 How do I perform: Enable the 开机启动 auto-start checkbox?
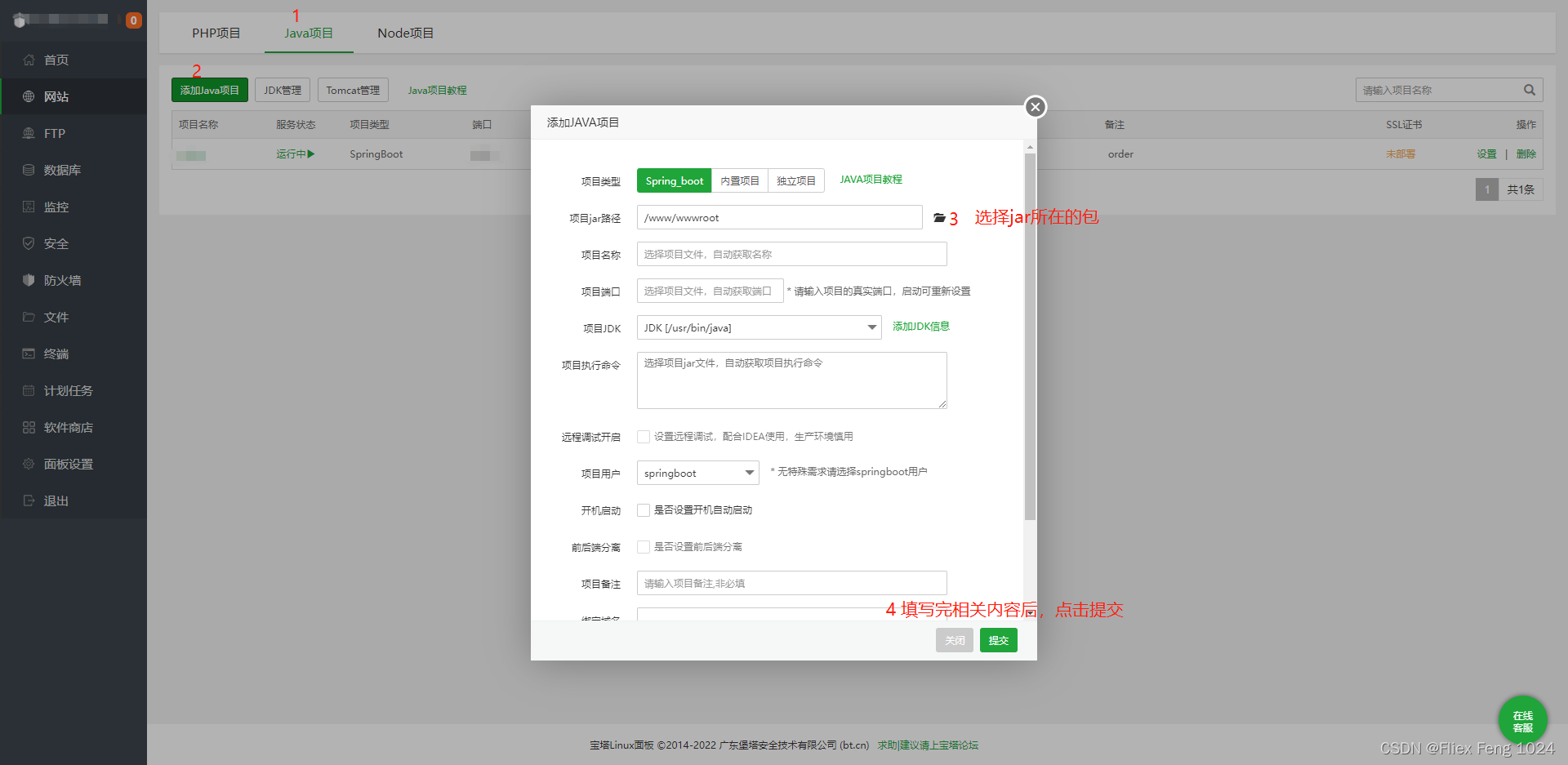click(x=644, y=510)
